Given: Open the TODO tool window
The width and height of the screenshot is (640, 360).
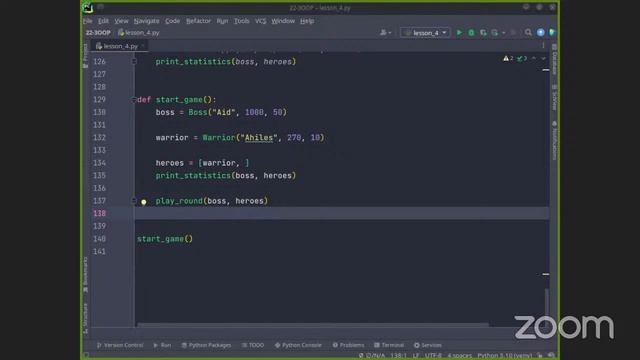Looking at the screenshot, I should [253, 345].
